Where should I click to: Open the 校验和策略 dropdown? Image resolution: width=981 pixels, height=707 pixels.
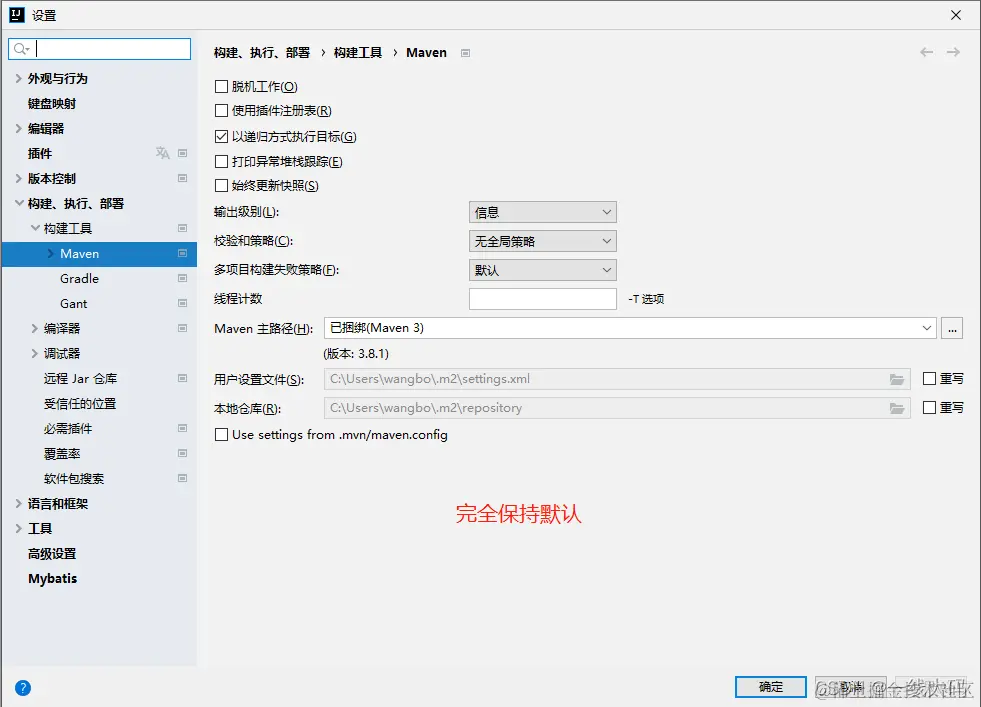pos(542,241)
